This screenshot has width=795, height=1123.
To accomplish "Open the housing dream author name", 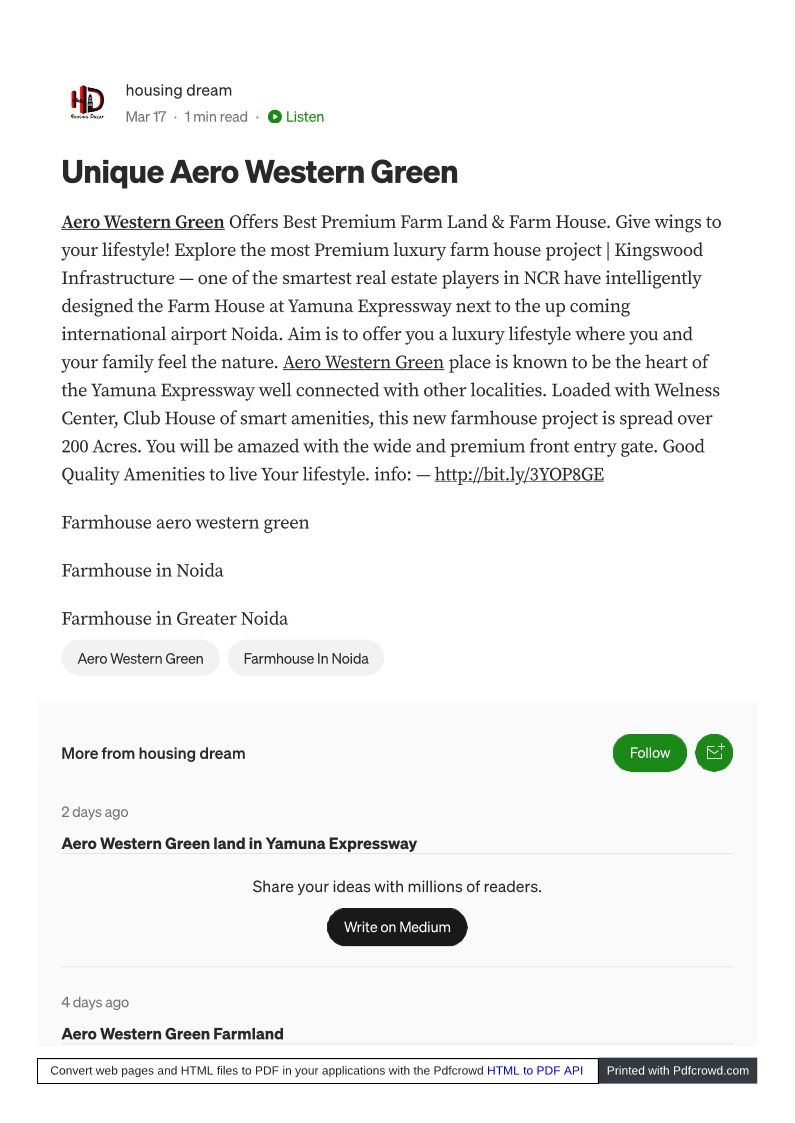I will (x=179, y=90).
